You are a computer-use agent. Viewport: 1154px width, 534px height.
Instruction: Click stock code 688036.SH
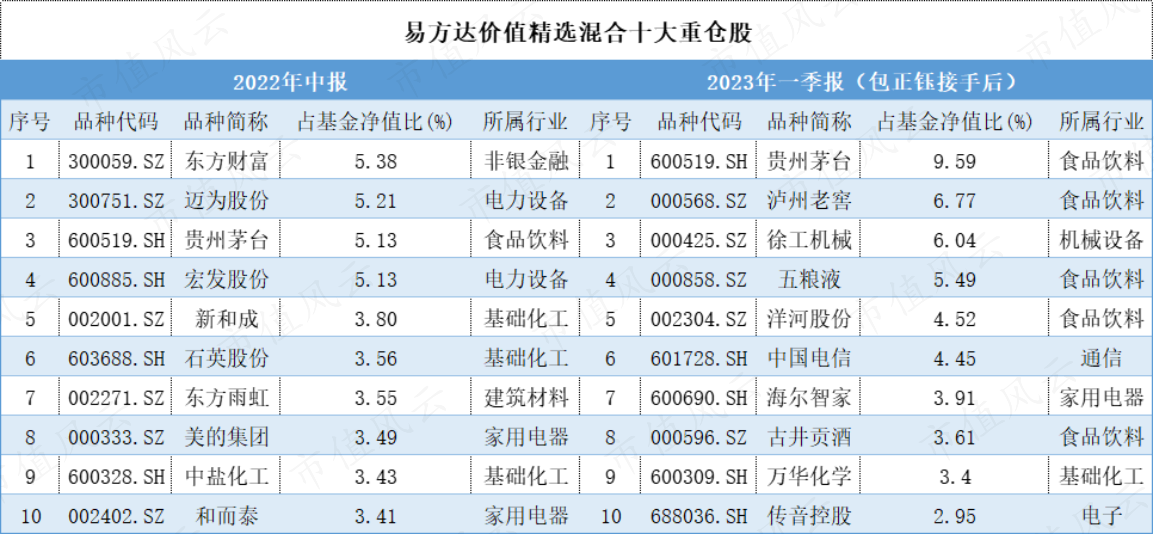coord(698,516)
